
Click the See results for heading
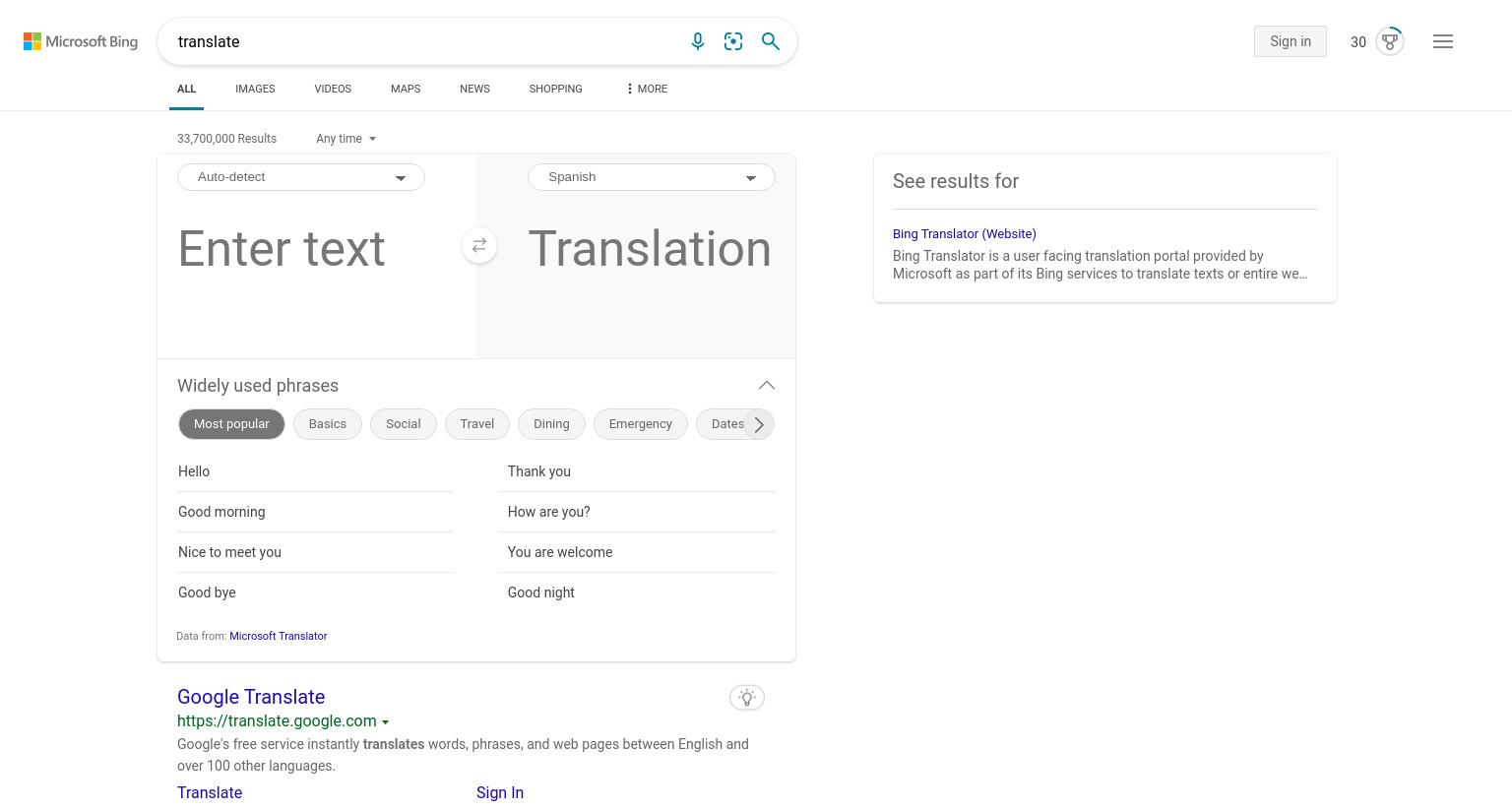click(956, 181)
